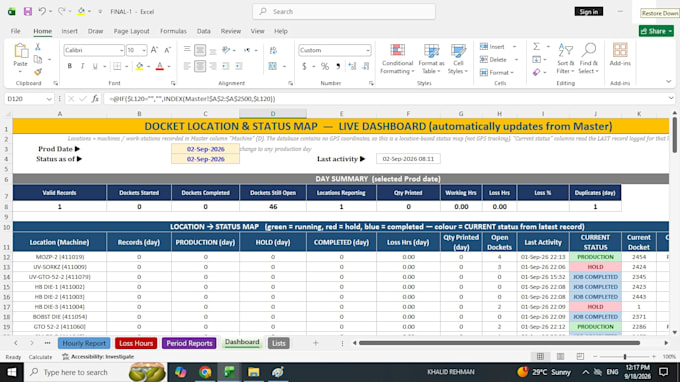
Task: Switch to the Insert ribbon tab
Action: coord(69,31)
